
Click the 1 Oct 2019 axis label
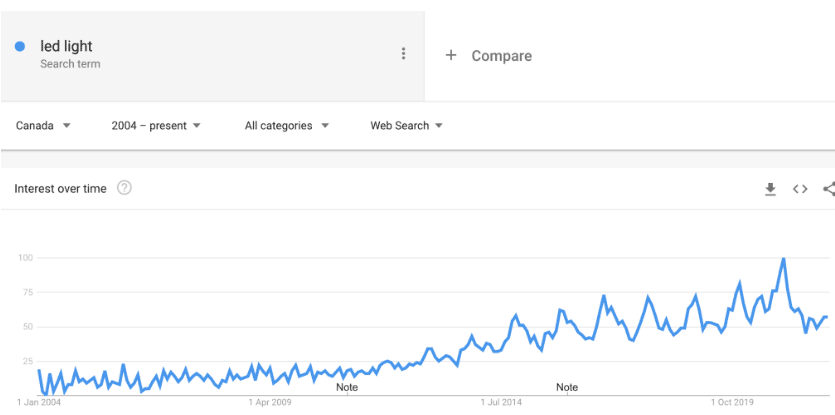click(733, 402)
